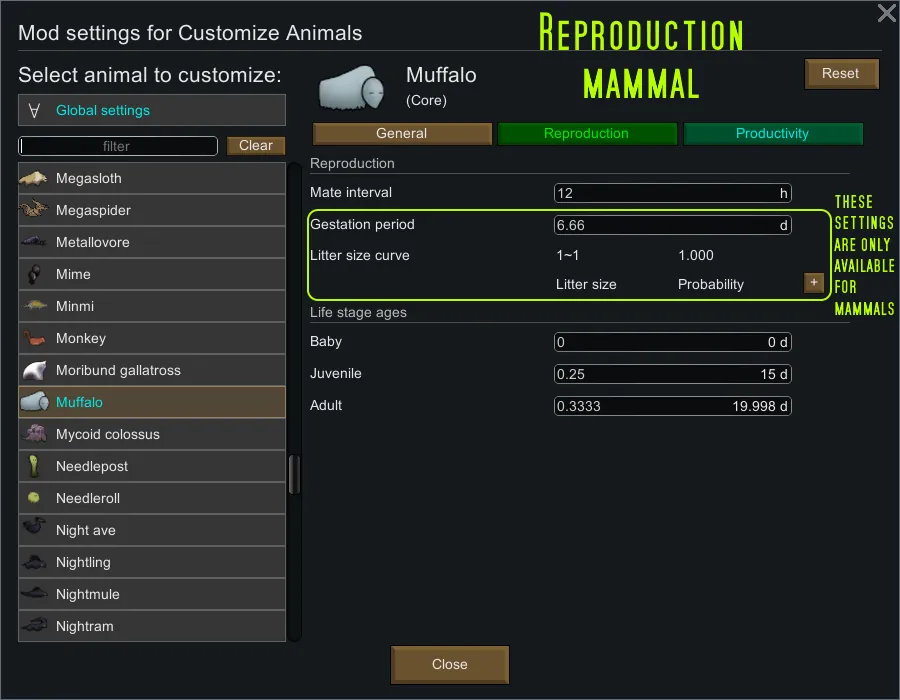
Task: Focus the animal filter search field
Action: pos(117,146)
